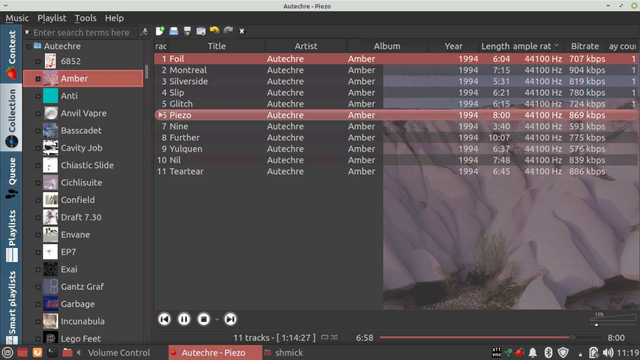Click in the collection search field
640x360 pixels.
84,32
